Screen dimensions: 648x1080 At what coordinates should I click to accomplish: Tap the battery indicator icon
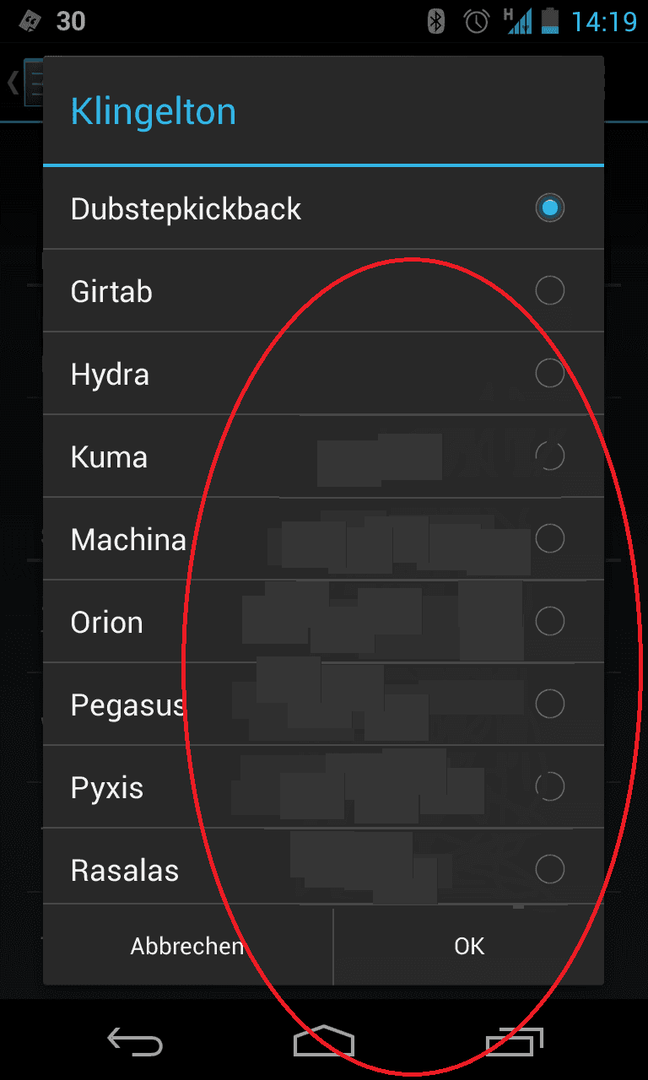pyautogui.click(x=551, y=21)
